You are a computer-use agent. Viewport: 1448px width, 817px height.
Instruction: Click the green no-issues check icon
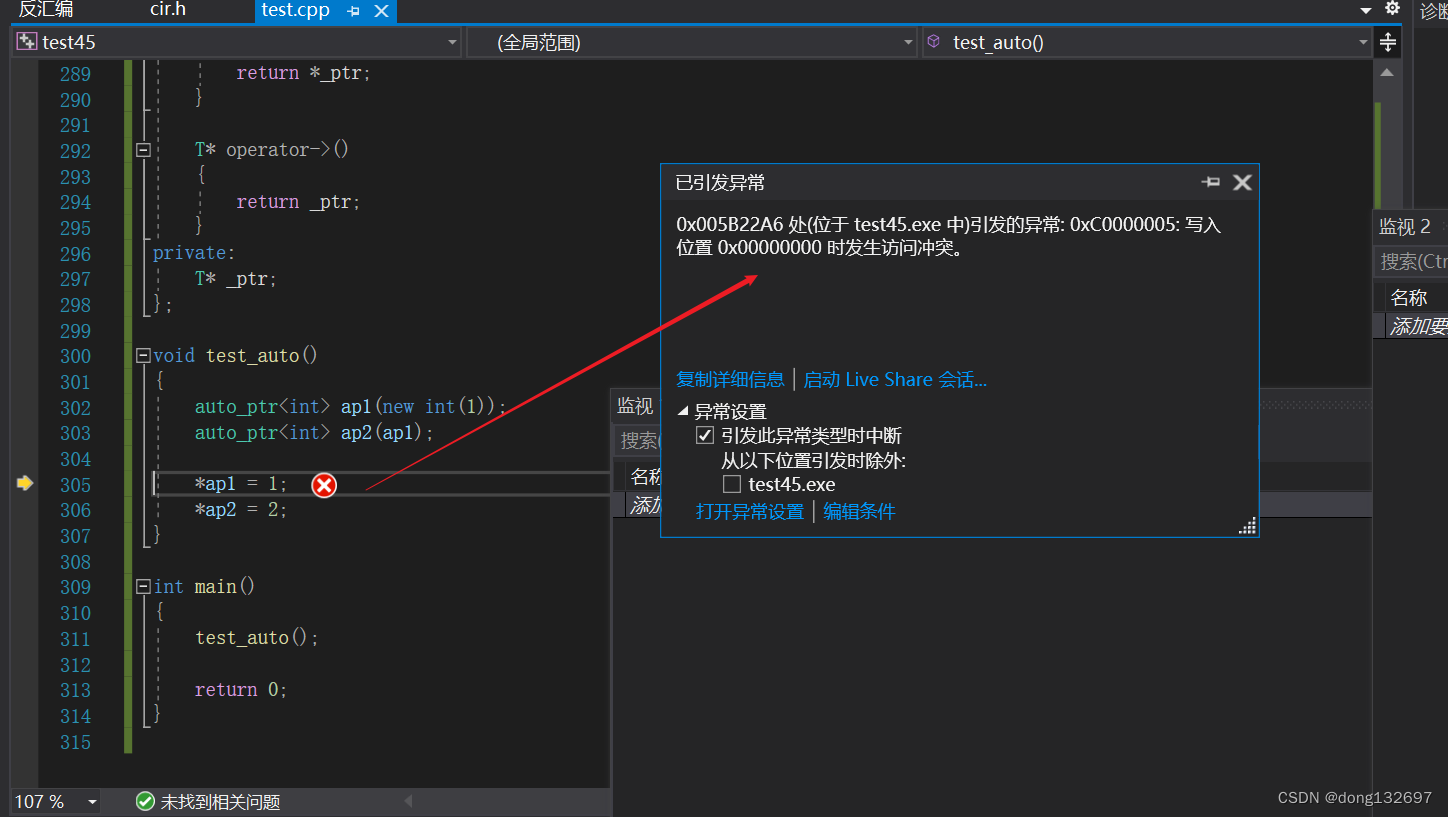click(x=145, y=801)
